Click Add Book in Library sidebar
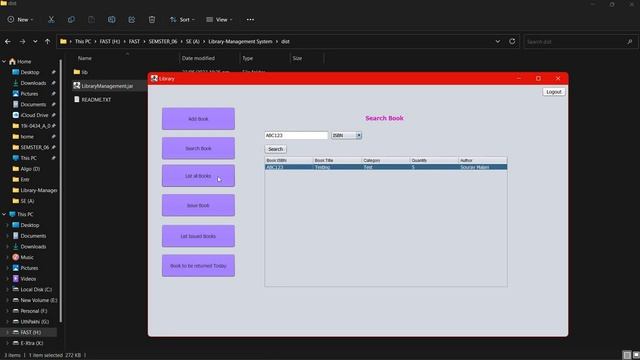 point(198,119)
